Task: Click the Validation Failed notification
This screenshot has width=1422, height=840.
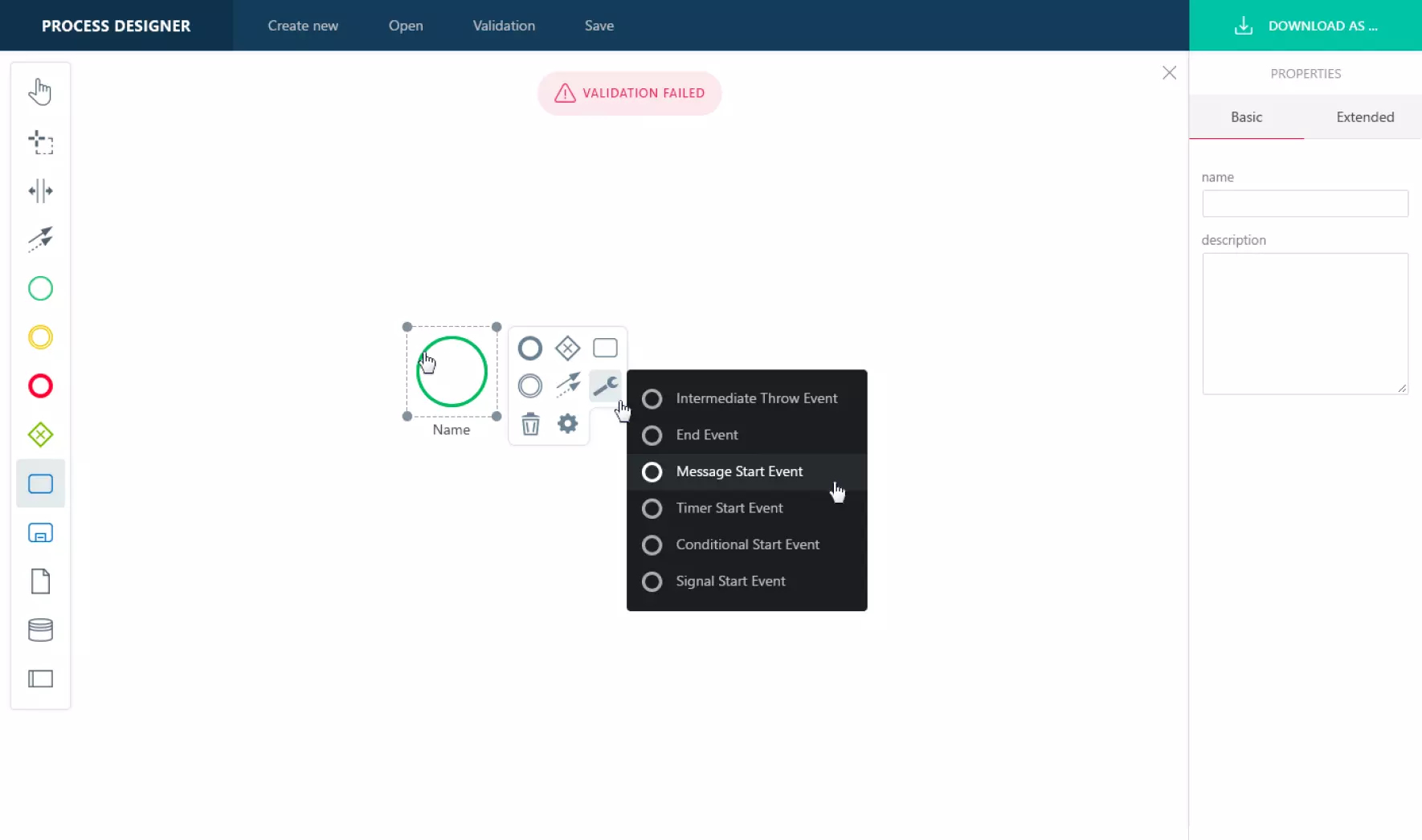Action: click(630, 93)
